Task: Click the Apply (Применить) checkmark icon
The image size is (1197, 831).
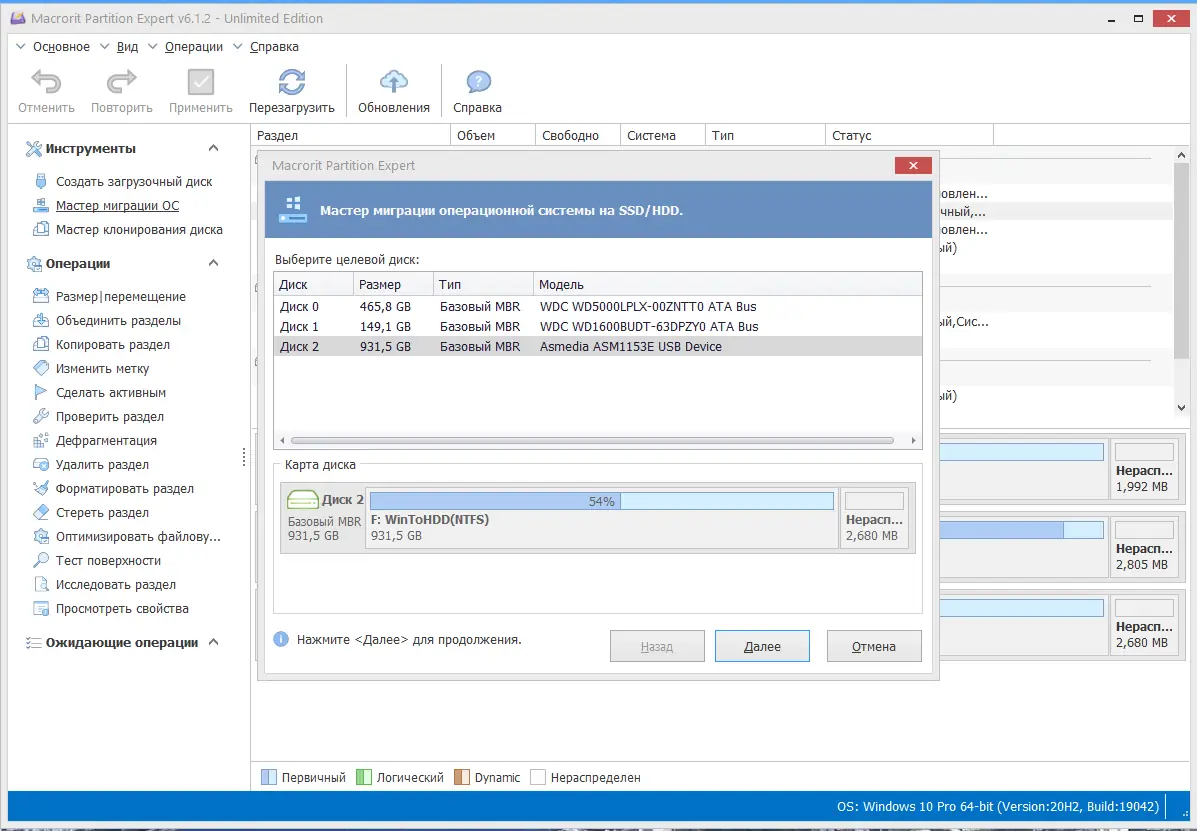Action: pyautogui.click(x=201, y=82)
